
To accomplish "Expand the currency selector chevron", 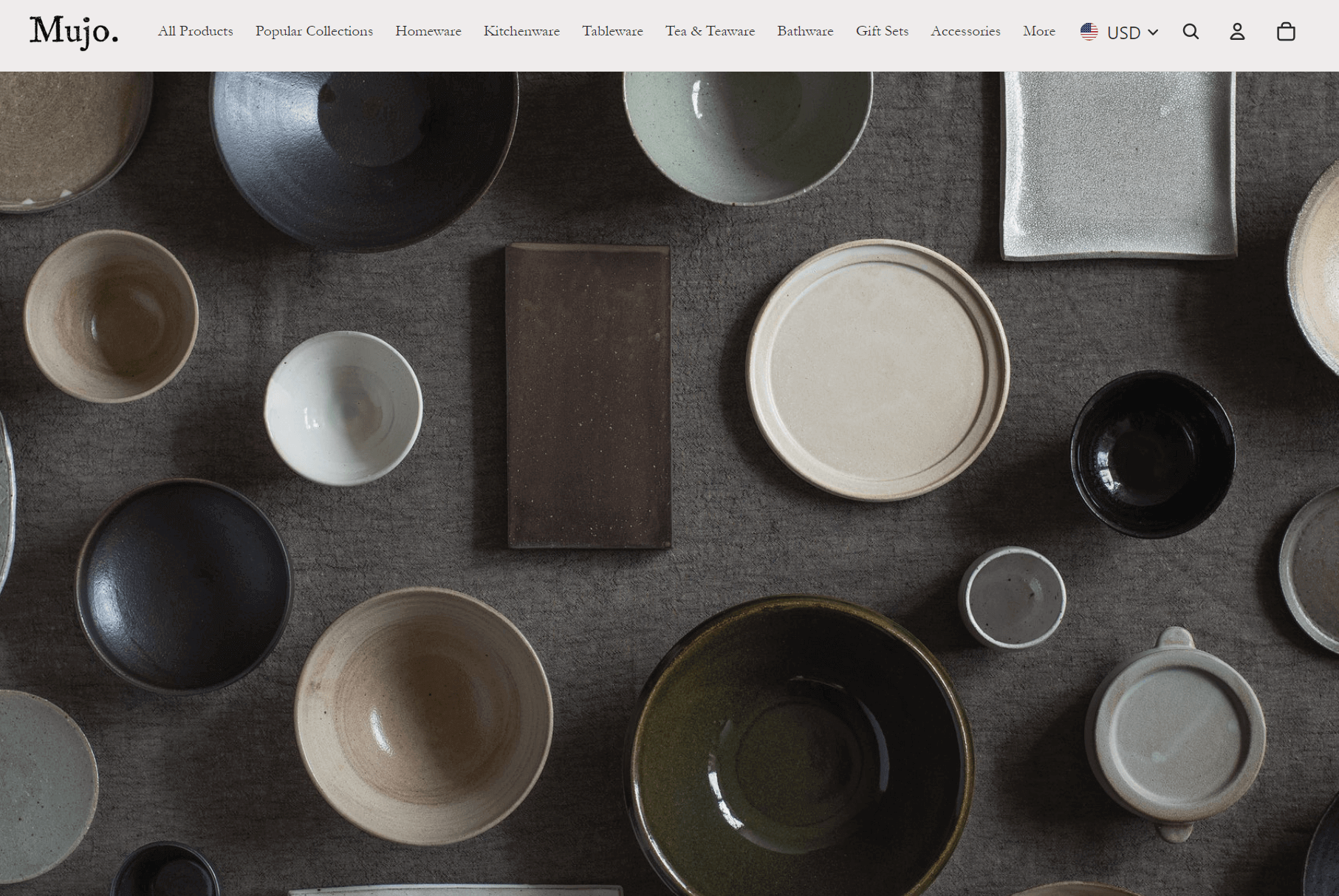I will pos(1152,33).
